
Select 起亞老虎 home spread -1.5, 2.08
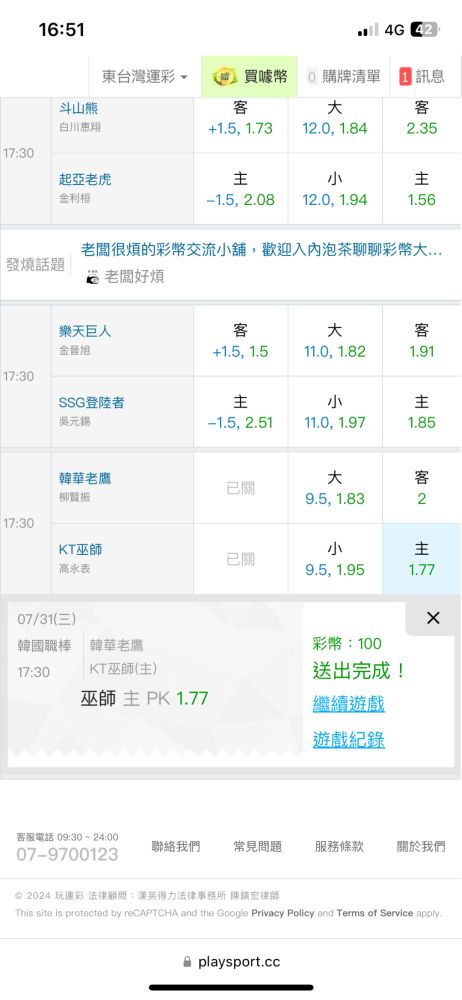(x=241, y=189)
